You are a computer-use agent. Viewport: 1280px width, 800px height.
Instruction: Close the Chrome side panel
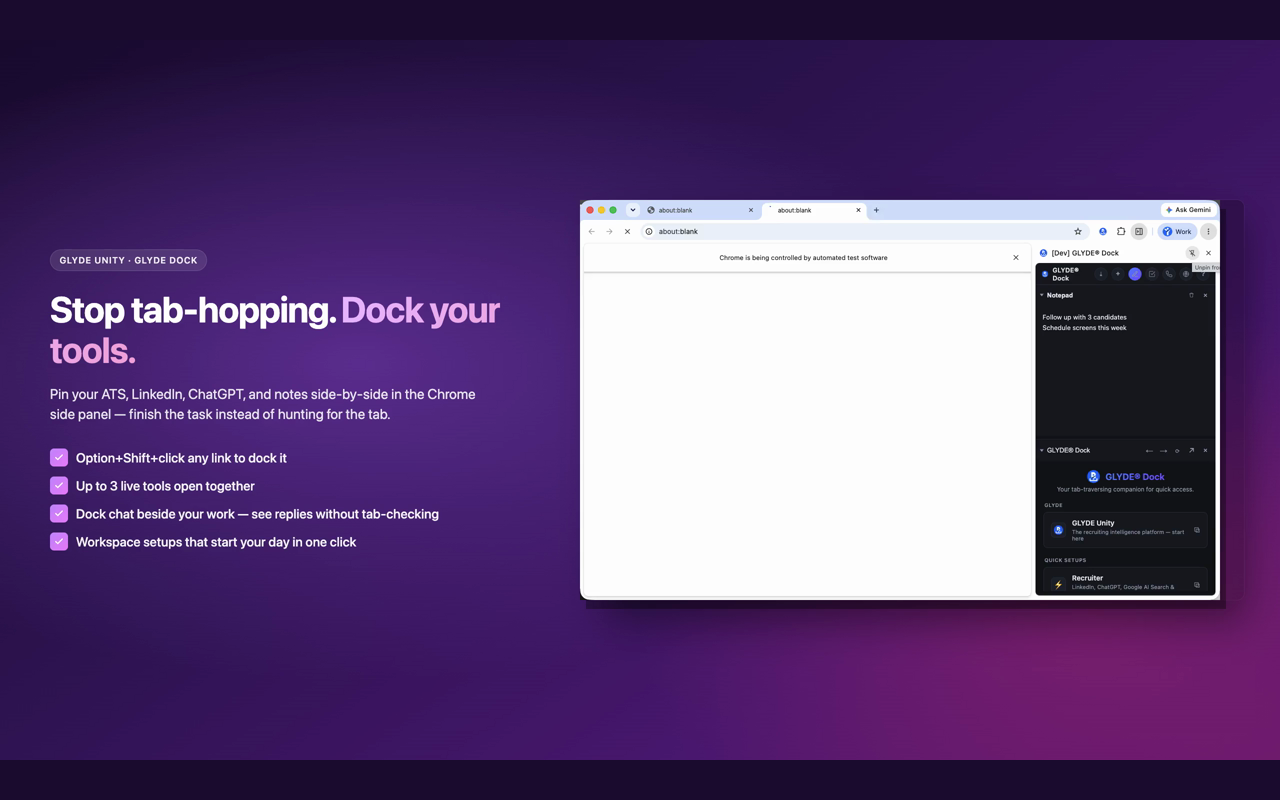(x=1208, y=253)
